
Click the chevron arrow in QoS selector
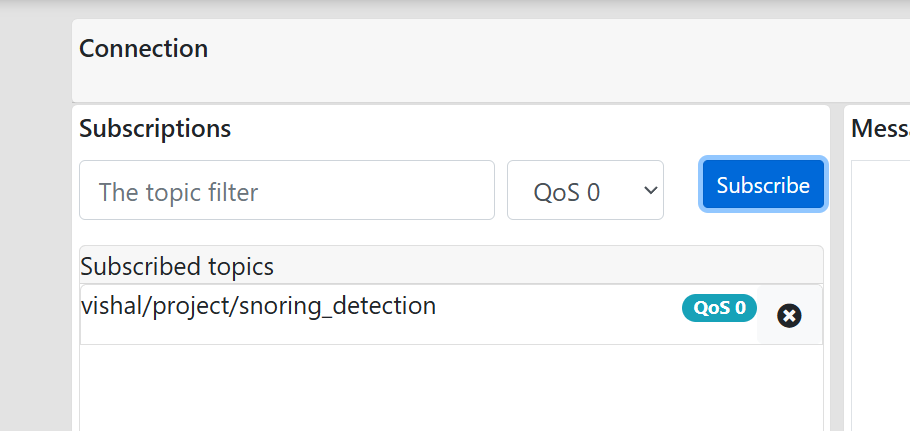(x=651, y=190)
